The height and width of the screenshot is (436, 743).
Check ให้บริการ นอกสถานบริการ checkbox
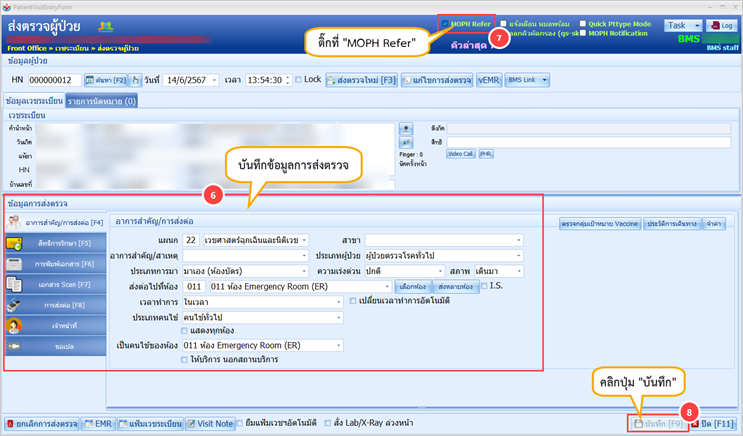(184, 360)
